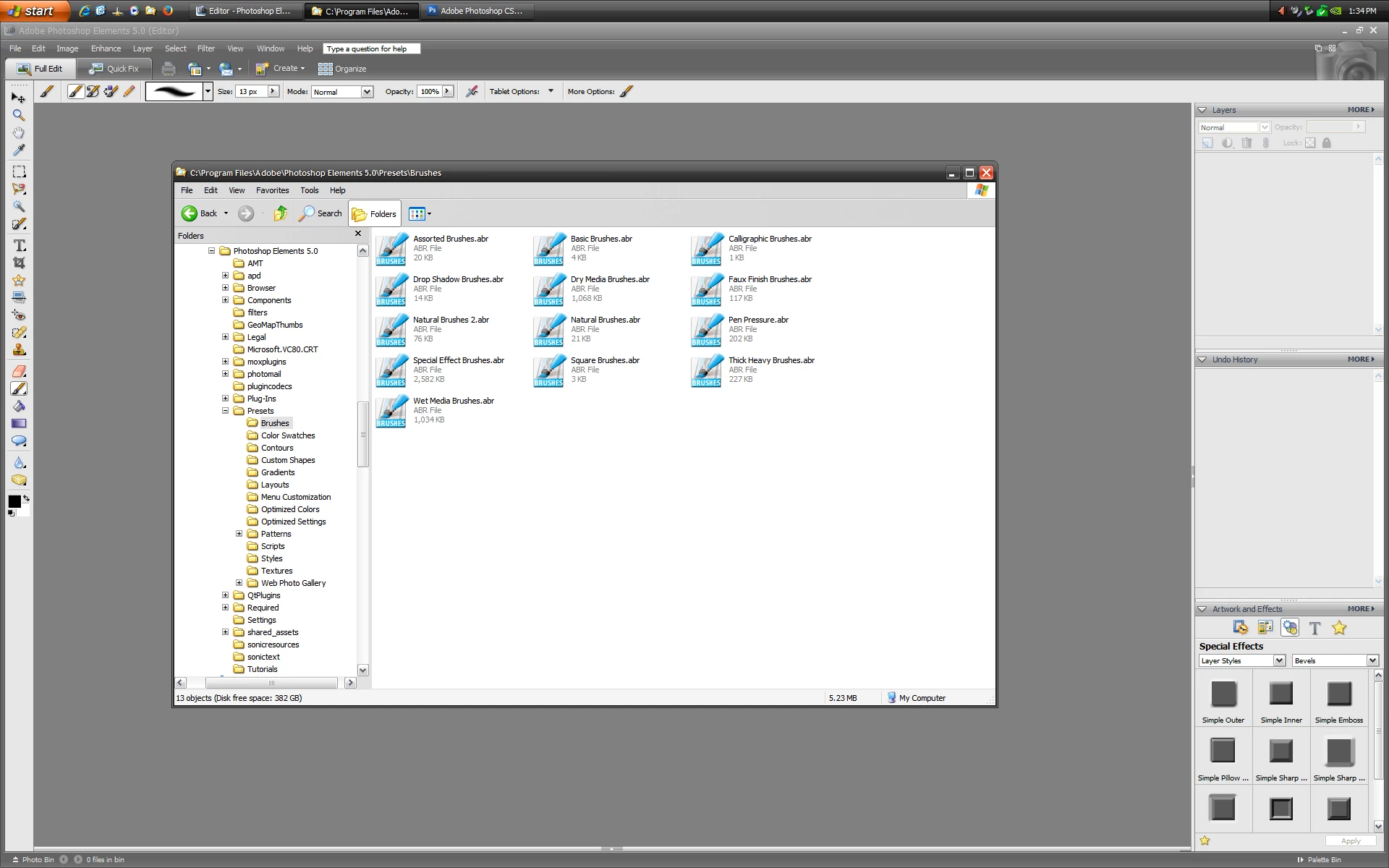Open the Favorites menu in Explorer
The height and width of the screenshot is (868, 1389).
click(272, 190)
